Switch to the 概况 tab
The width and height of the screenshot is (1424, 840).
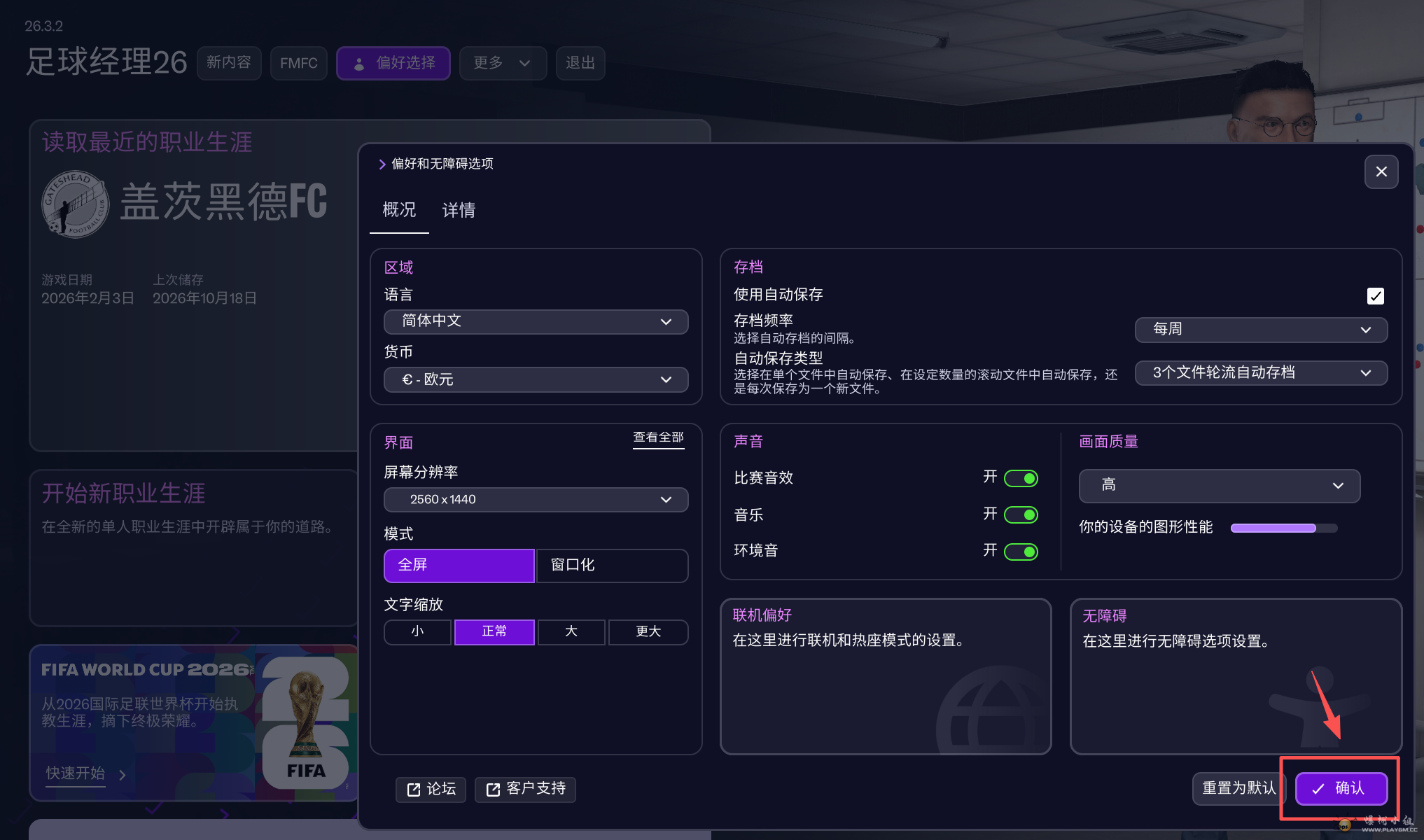tap(399, 210)
